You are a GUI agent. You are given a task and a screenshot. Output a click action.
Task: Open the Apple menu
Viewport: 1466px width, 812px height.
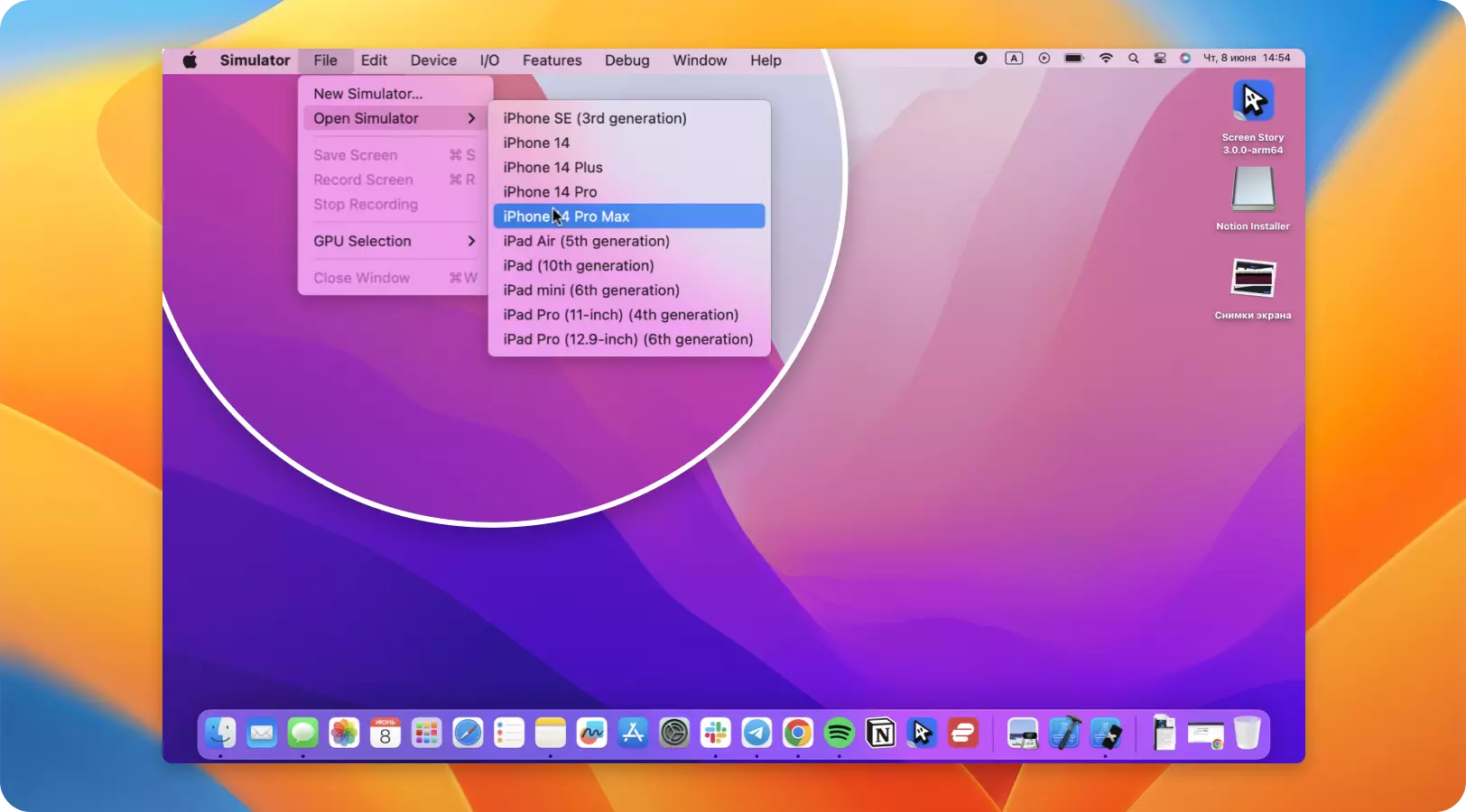[x=190, y=60]
